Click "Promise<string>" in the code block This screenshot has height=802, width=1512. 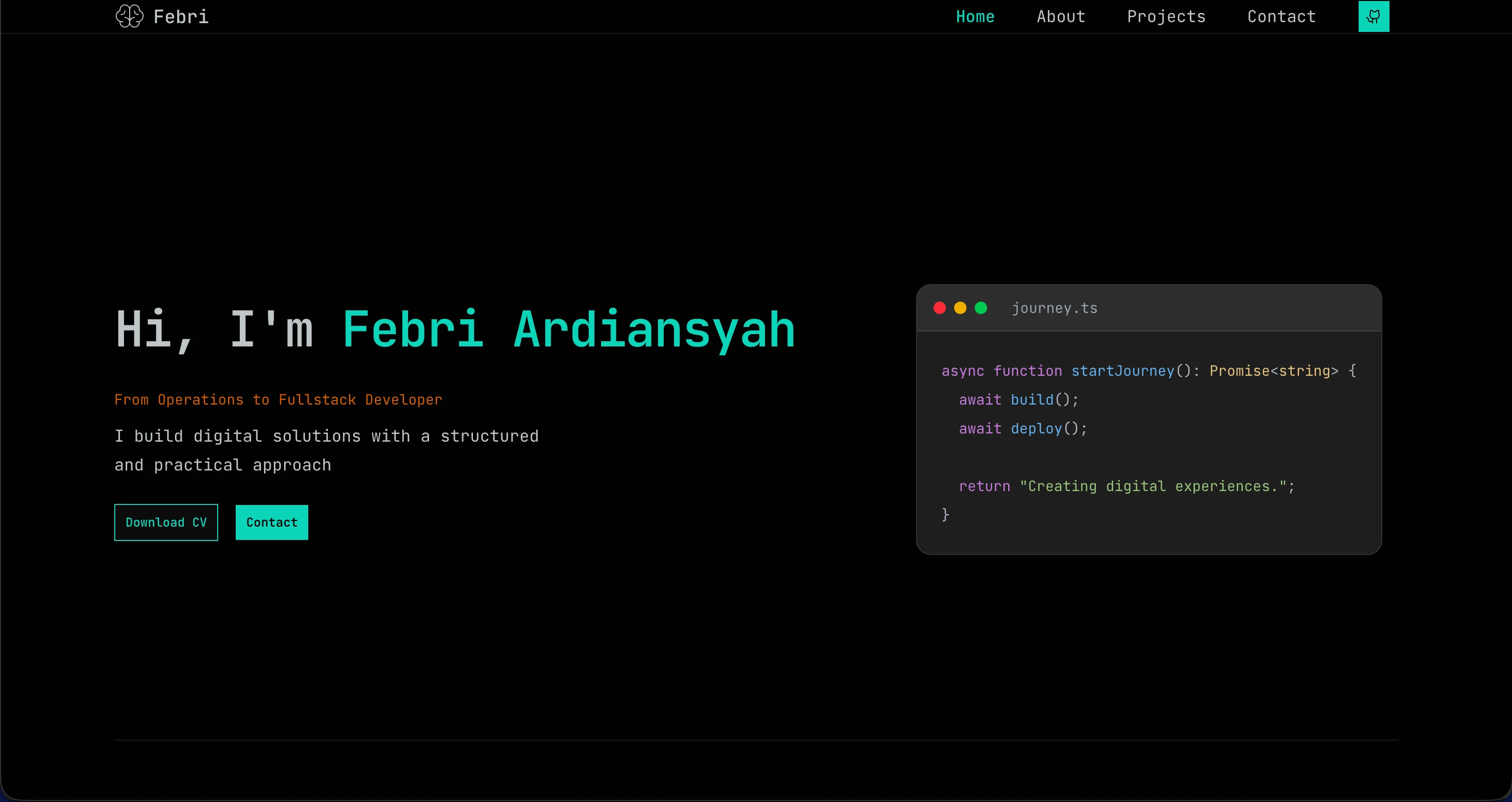(x=1274, y=371)
